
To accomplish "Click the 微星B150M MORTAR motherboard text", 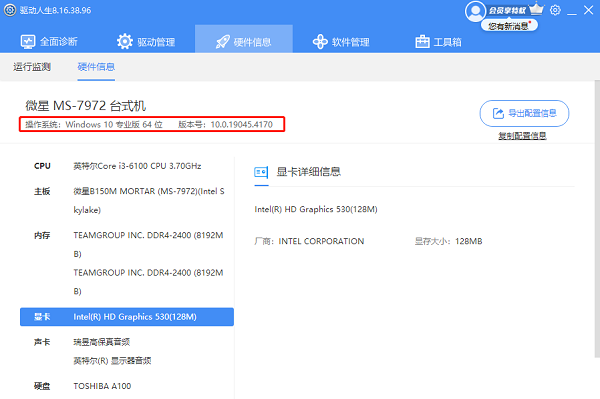I will click(149, 200).
